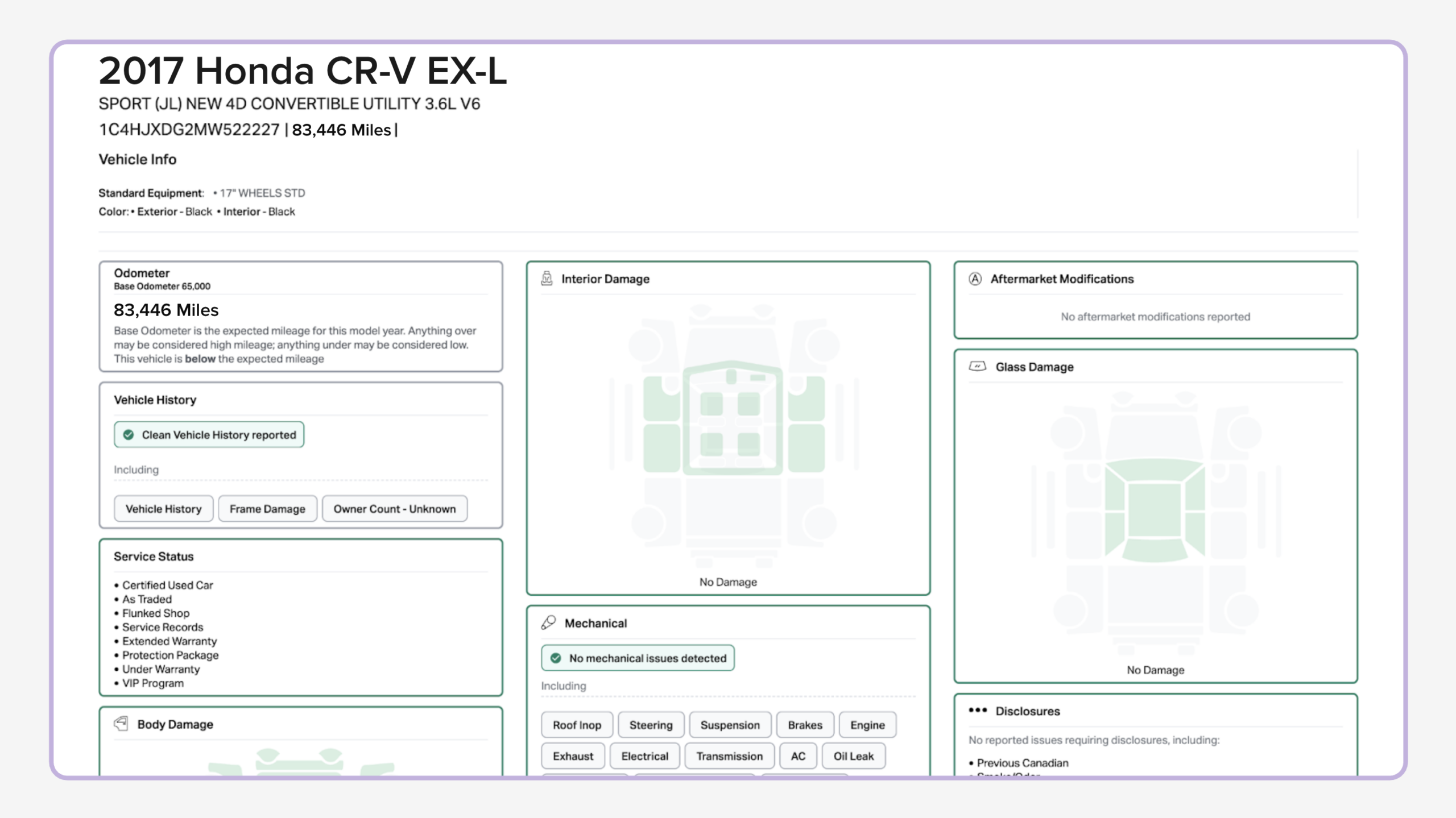Click the Interior - Black color text
1456x818 pixels.
259,211
